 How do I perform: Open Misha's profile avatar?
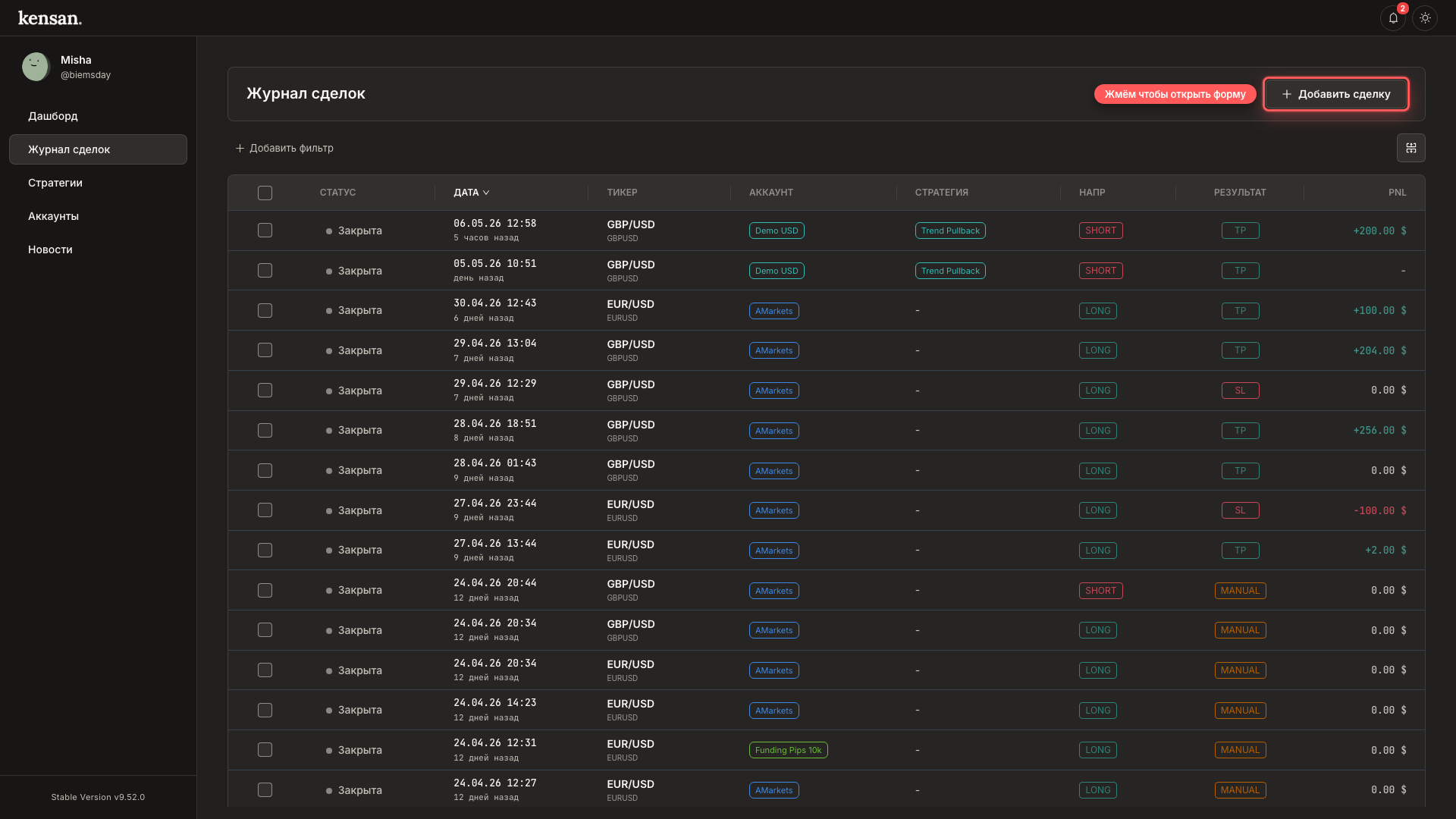[36, 67]
